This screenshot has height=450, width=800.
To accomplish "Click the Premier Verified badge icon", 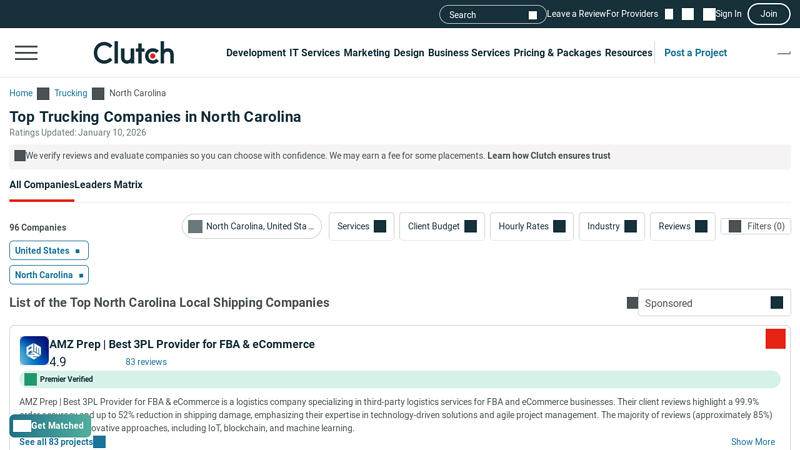I will pyautogui.click(x=31, y=379).
